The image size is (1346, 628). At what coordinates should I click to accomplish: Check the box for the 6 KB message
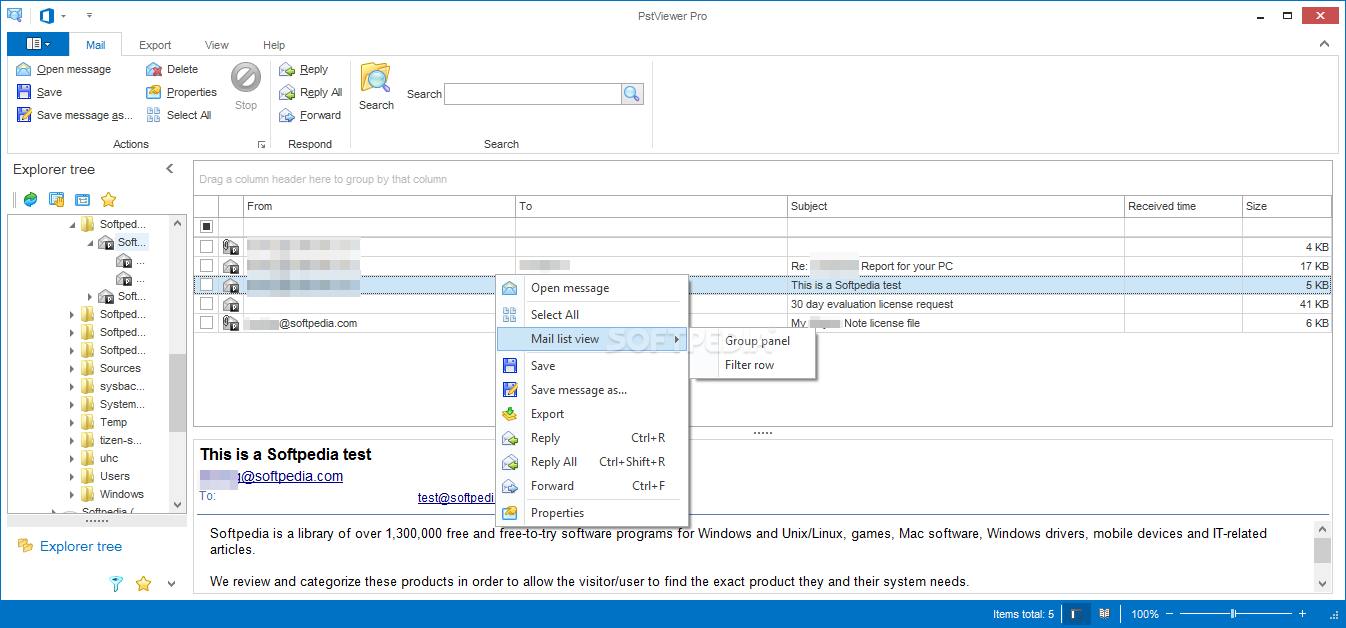(x=206, y=323)
